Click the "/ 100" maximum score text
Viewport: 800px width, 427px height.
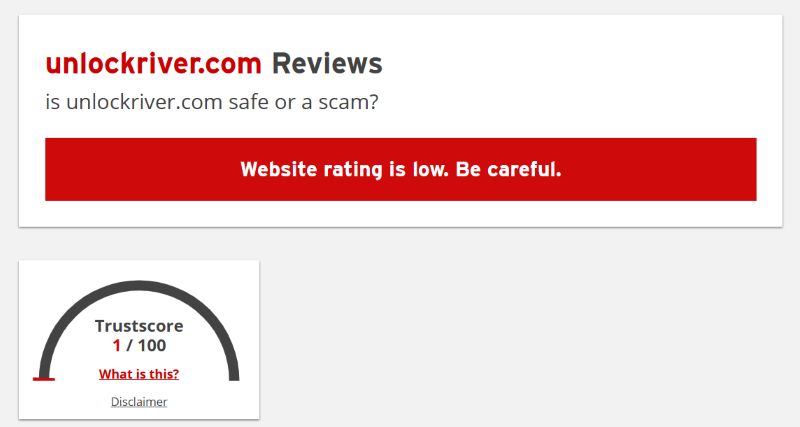[146, 346]
